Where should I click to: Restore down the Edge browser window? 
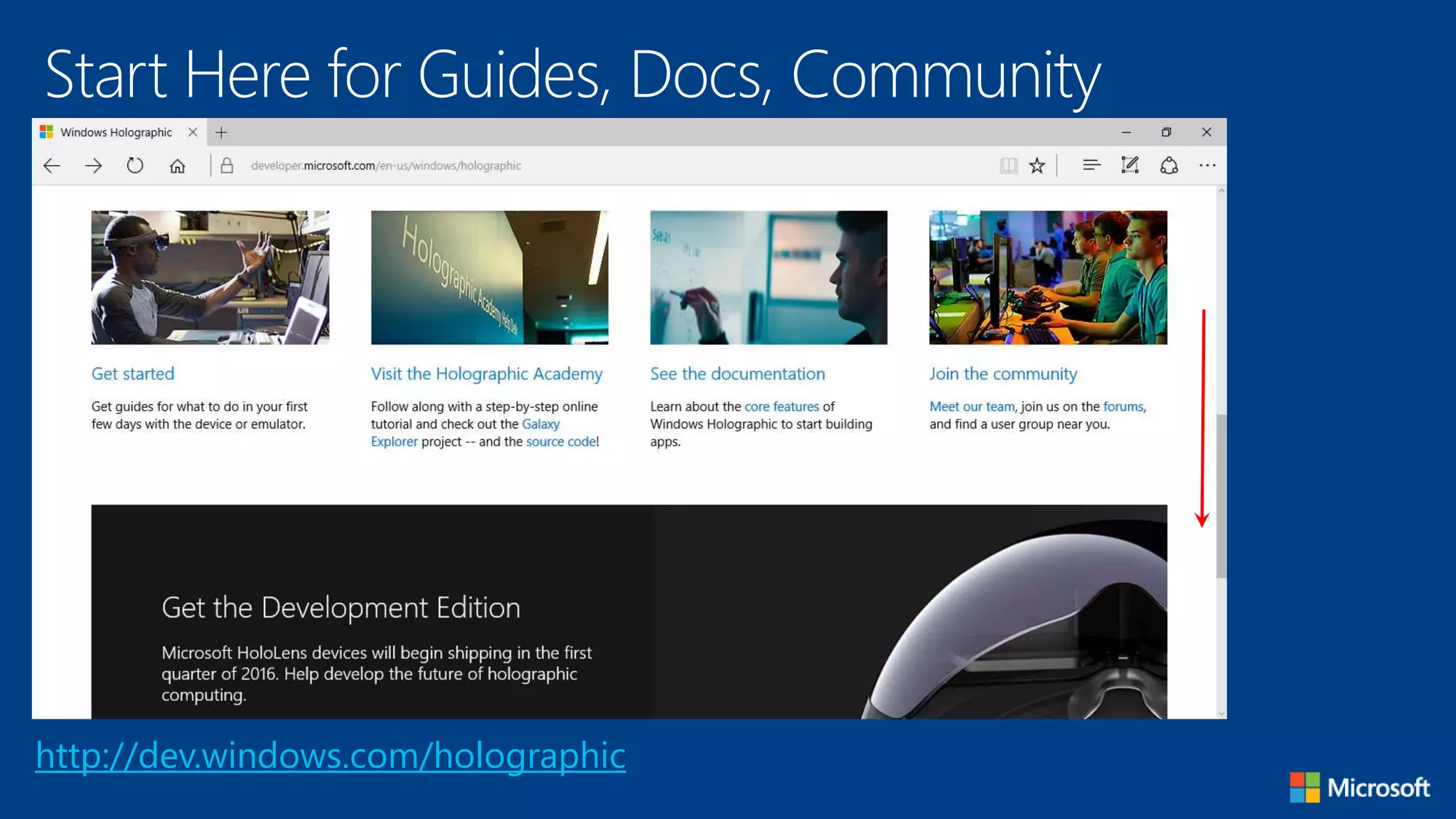(x=1167, y=132)
